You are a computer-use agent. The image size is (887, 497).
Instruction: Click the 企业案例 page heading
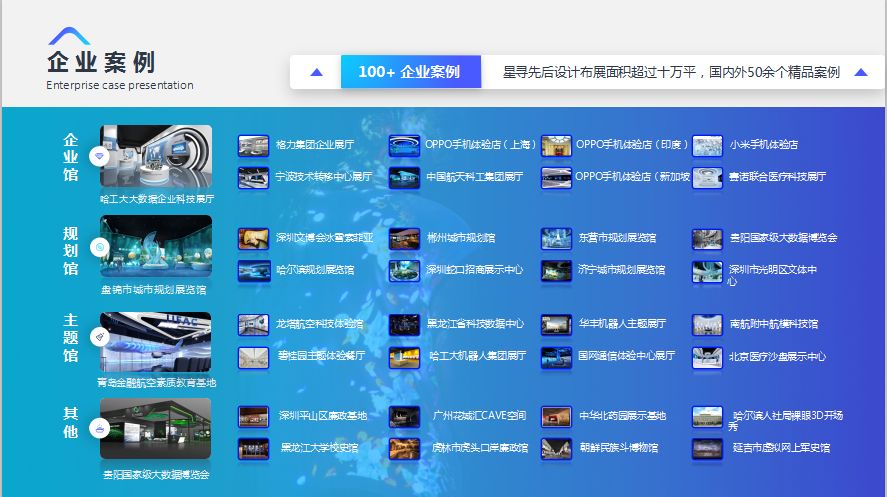pyautogui.click(x=101, y=62)
